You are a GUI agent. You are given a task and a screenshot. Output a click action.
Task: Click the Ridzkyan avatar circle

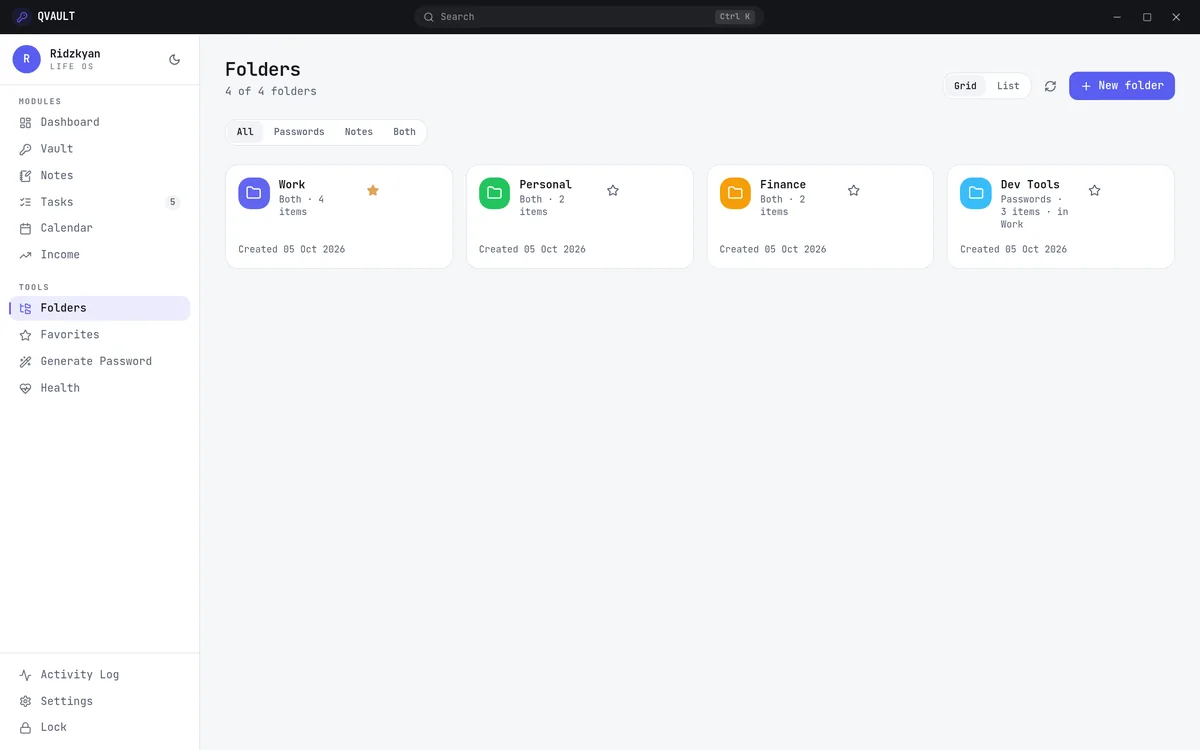pyautogui.click(x=27, y=59)
